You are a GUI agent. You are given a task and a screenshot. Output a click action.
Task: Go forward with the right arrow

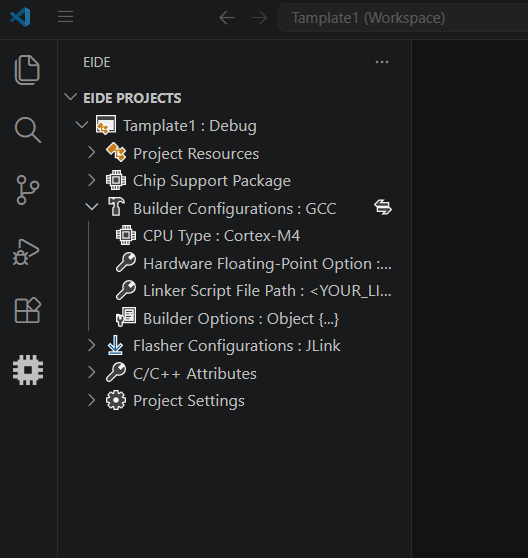click(259, 17)
